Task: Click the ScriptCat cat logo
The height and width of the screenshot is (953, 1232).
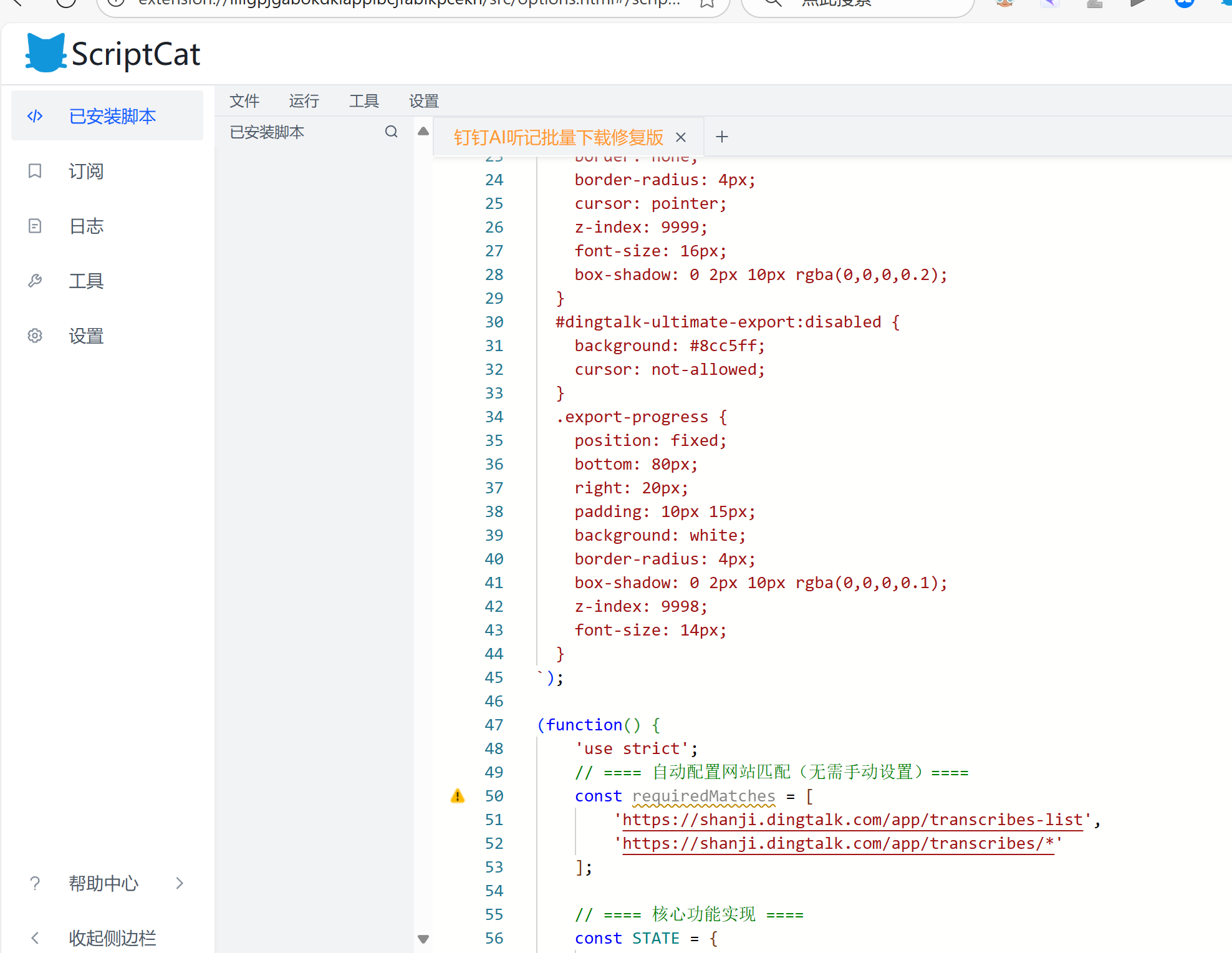Action: (46, 54)
